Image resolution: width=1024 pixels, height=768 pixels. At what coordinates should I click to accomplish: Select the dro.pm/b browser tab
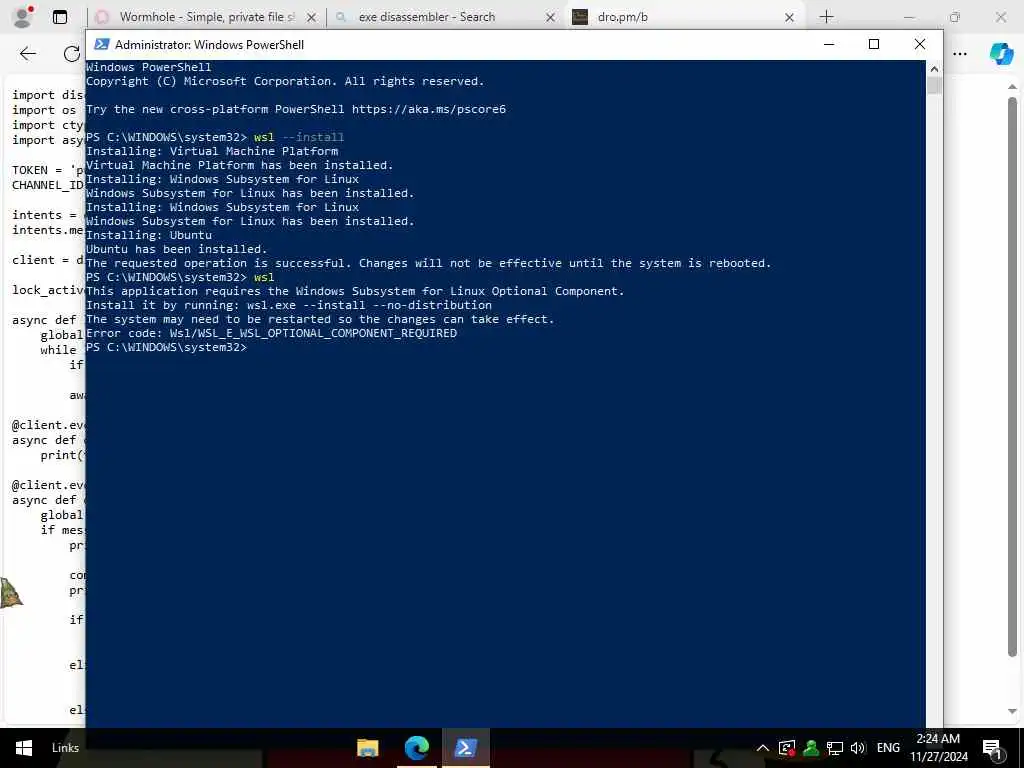[x=679, y=17]
